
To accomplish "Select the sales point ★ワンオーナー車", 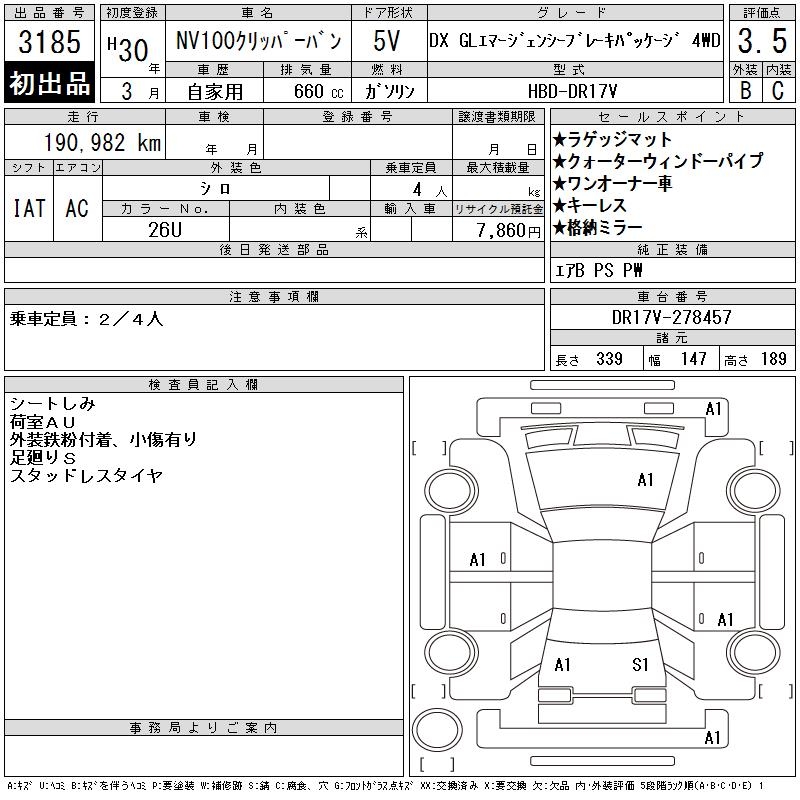I will click(x=612, y=183).
